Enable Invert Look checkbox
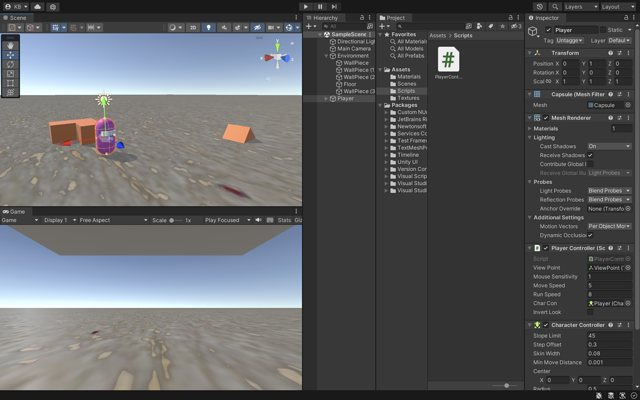This screenshot has width=640, height=400. pos(590,312)
